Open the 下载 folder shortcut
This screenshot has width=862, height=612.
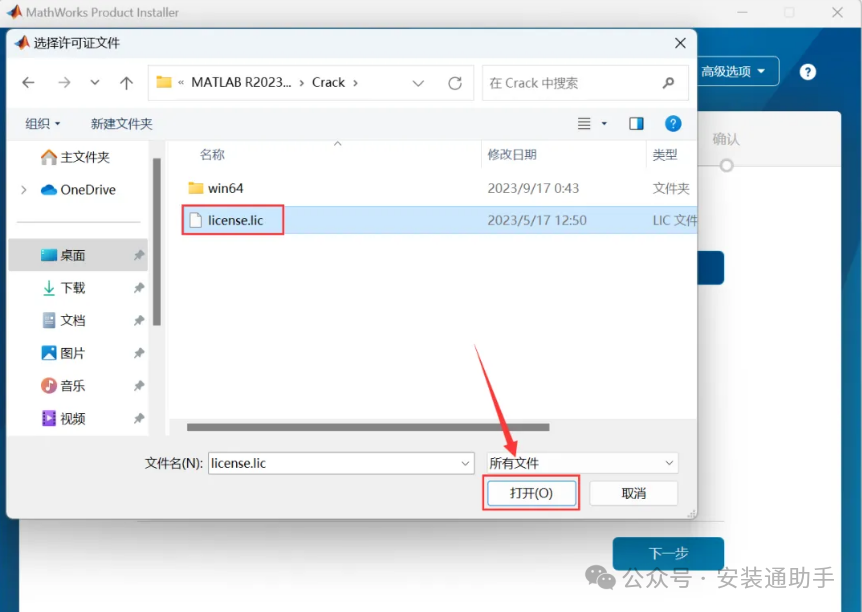click(x=64, y=288)
